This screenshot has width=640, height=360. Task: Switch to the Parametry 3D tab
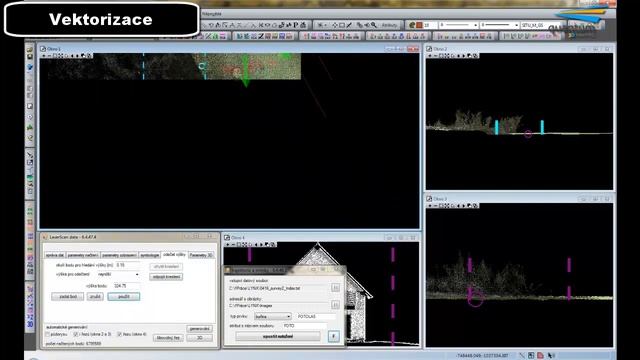201,255
